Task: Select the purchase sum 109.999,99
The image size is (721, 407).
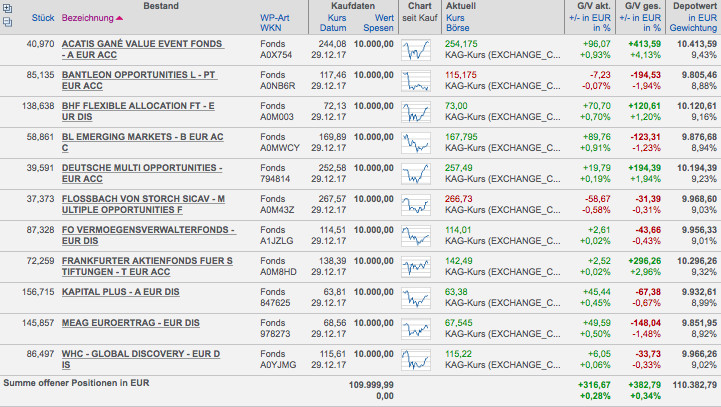Action: click(371, 385)
